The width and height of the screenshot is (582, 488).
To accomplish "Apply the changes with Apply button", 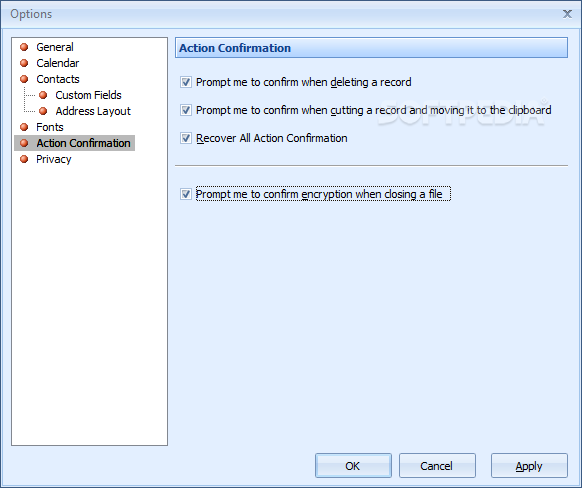I will 529,465.
